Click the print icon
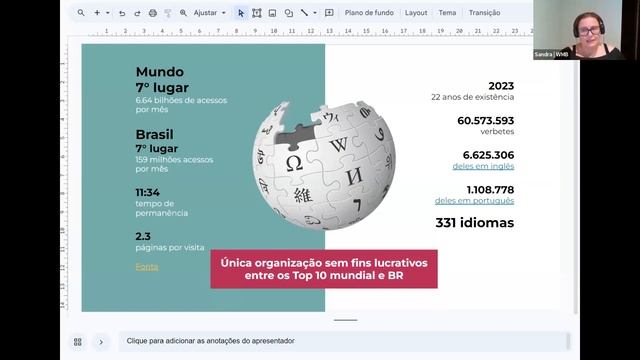This screenshot has height=360, width=640. click(x=153, y=13)
